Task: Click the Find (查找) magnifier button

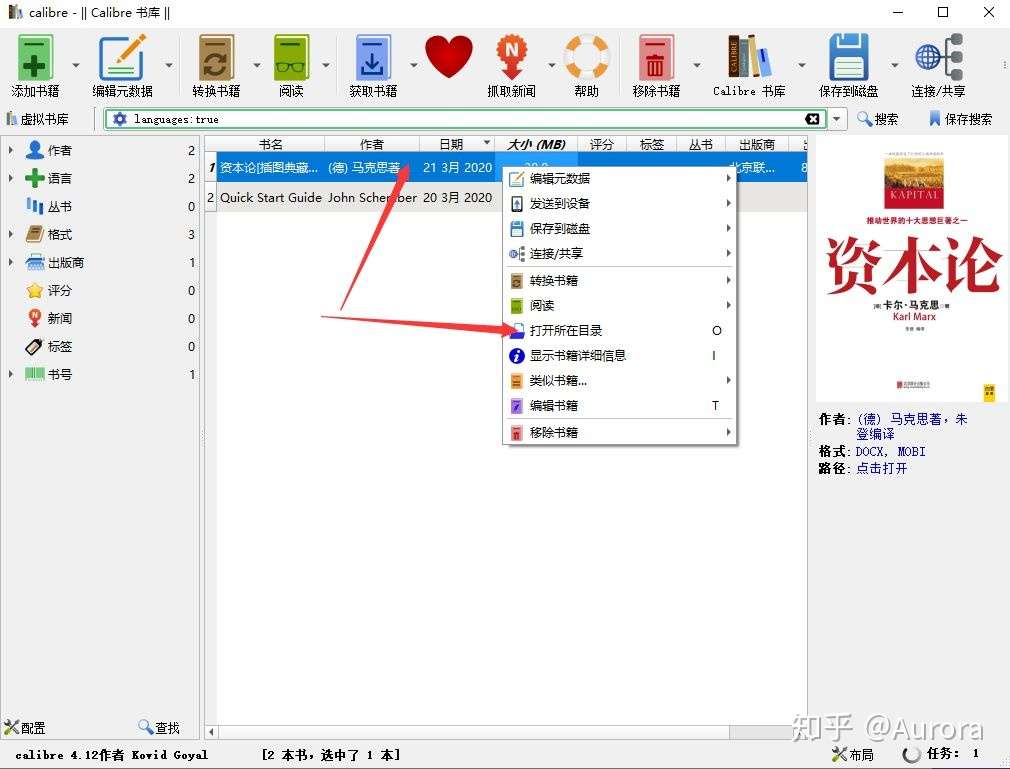Action: tap(159, 728)
